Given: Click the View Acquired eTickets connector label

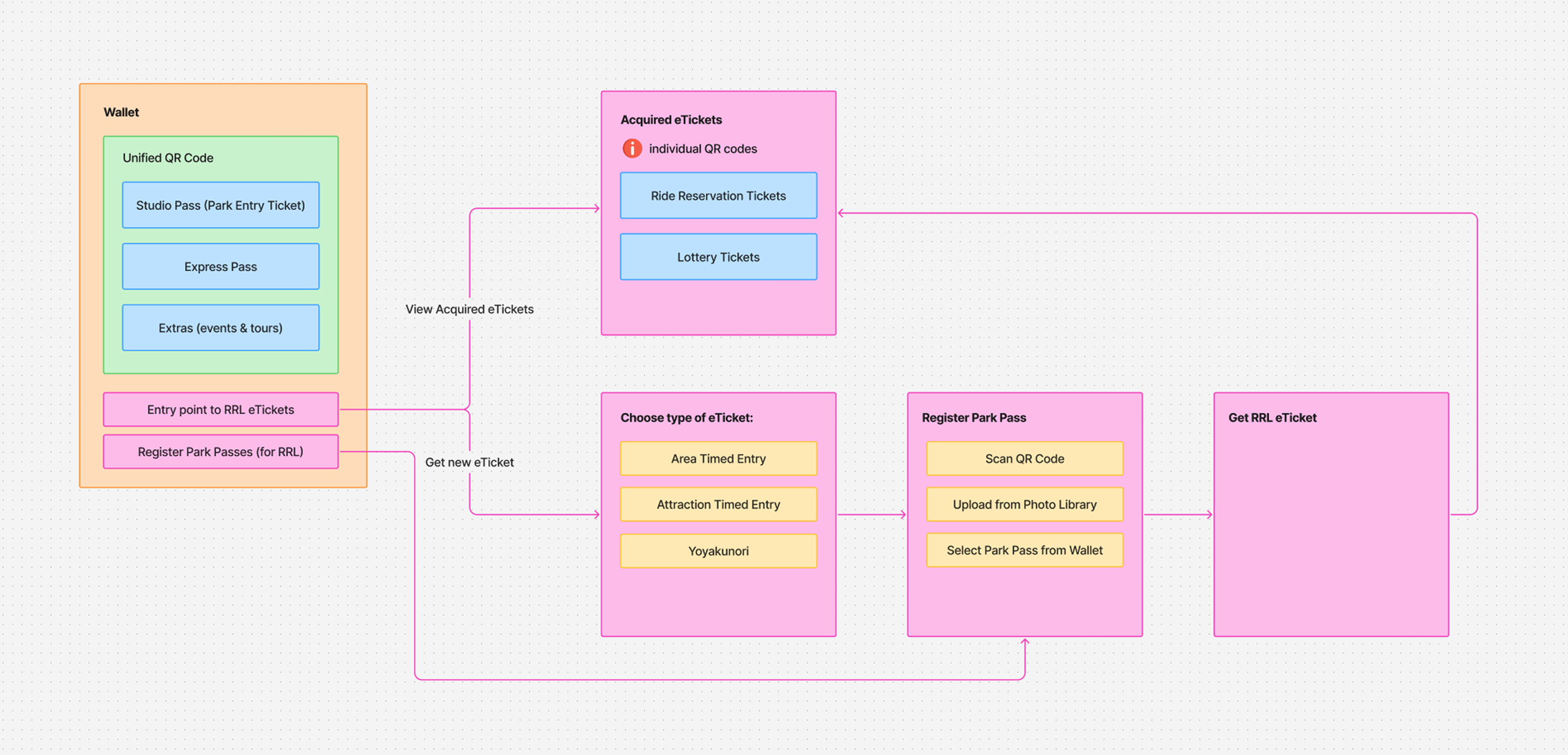Looking at the screenshot, I should (x=470, y=310).
